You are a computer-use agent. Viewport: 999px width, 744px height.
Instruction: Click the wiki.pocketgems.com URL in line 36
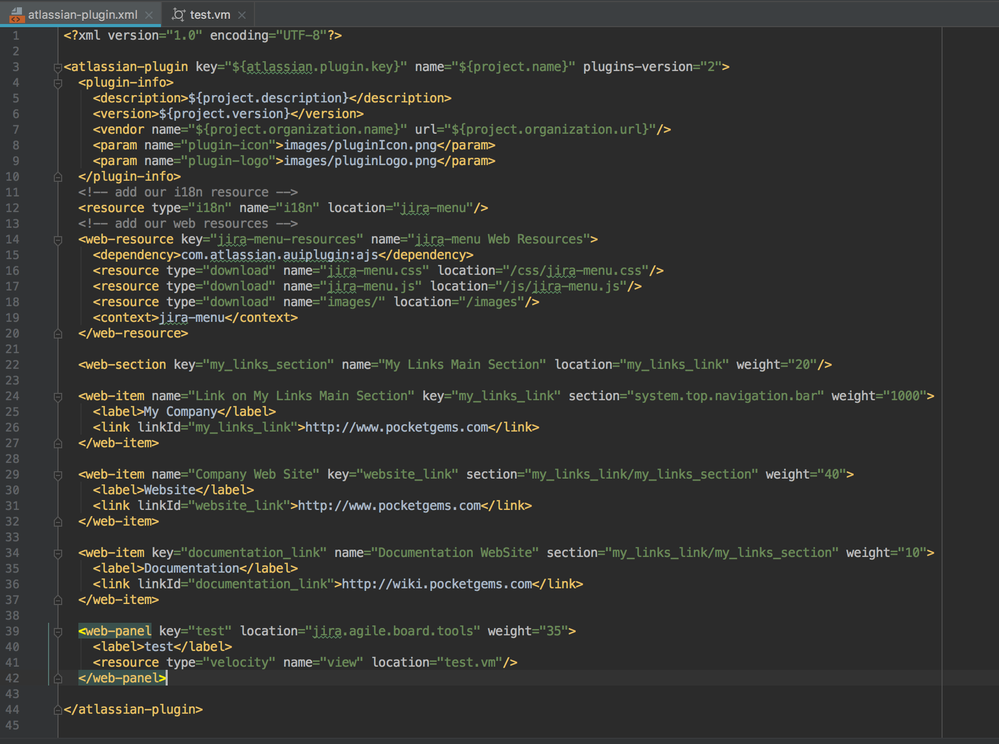coord(436,584)
